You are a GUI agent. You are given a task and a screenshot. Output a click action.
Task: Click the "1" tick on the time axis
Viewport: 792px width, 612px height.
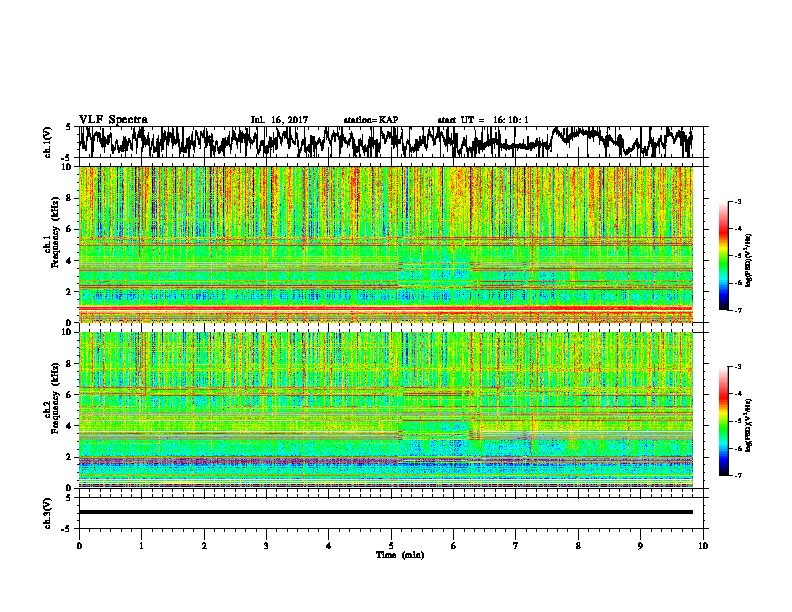click(141, 546)
